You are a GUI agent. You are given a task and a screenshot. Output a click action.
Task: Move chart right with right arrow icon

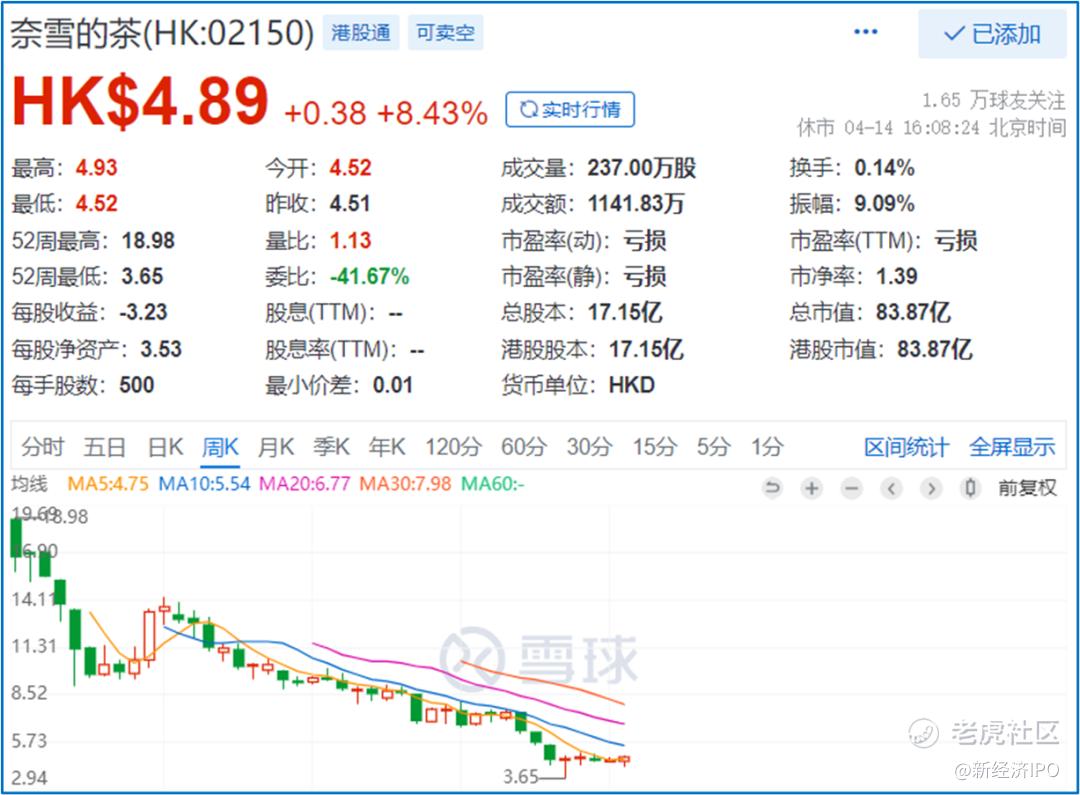click(x=931, y=488)
